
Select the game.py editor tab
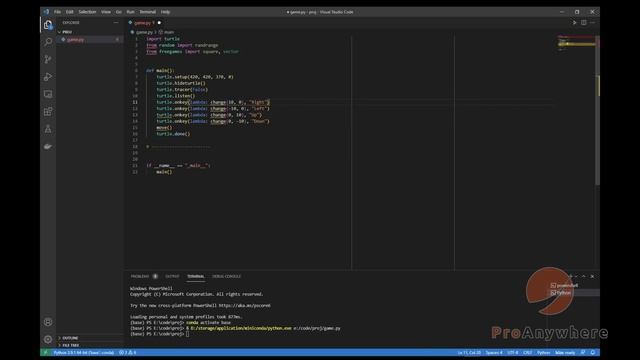[x=145, y=23]
